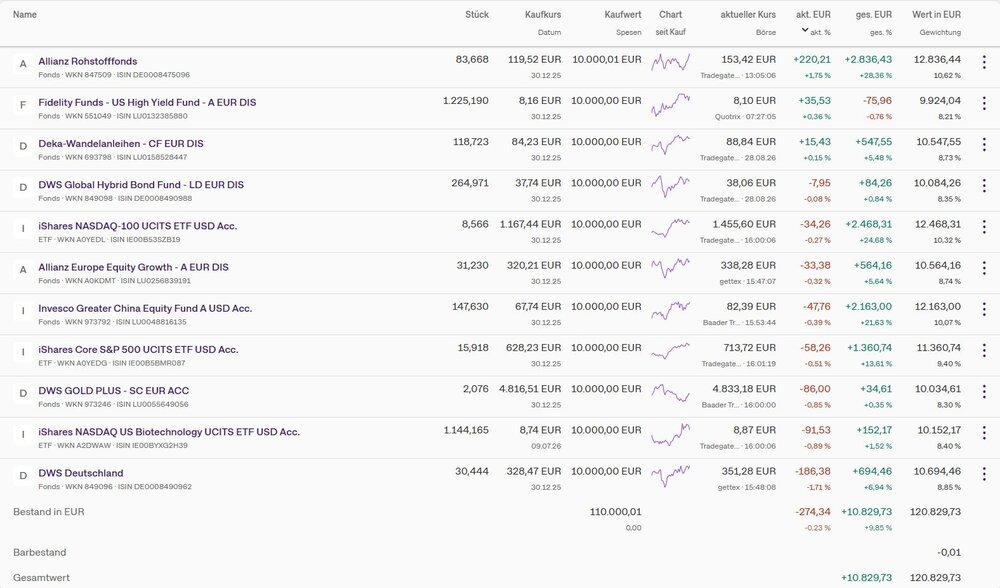Click the purchase price 4.816,51 EUR

(x=530, y=389)
